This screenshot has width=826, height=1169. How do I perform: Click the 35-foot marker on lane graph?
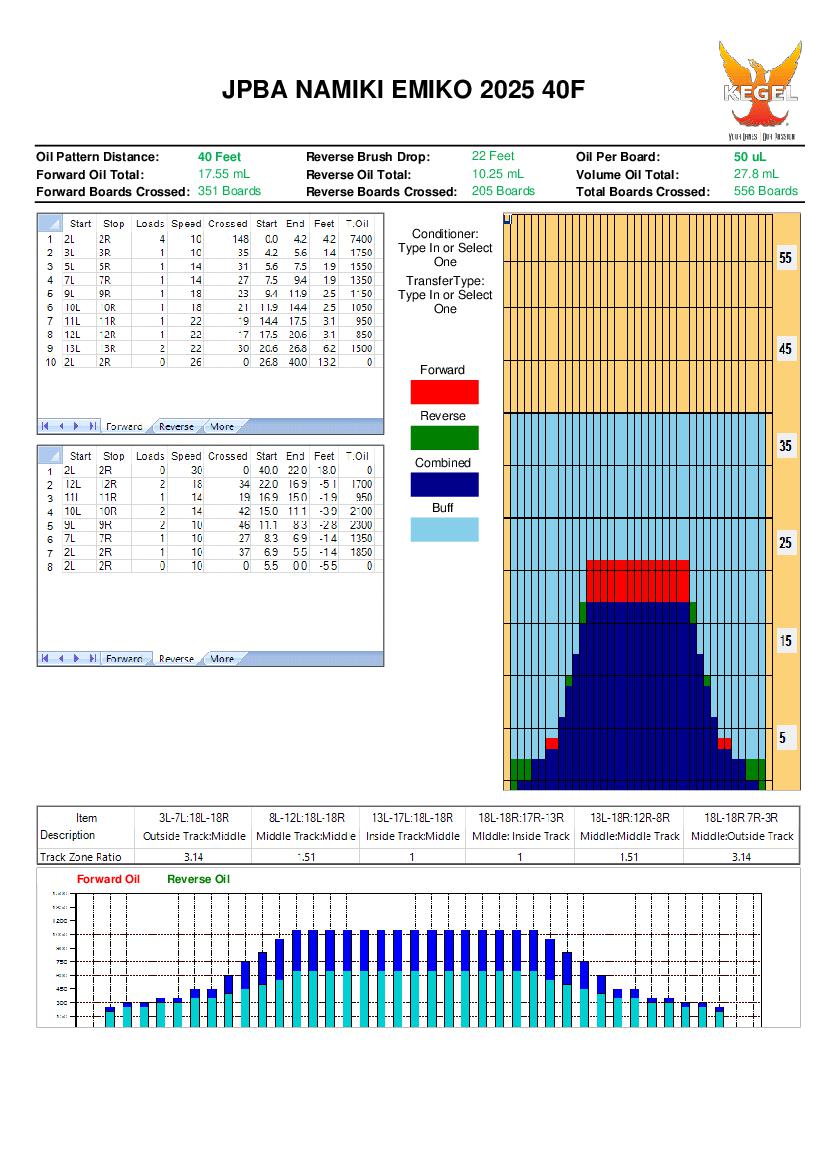(785, 446)
